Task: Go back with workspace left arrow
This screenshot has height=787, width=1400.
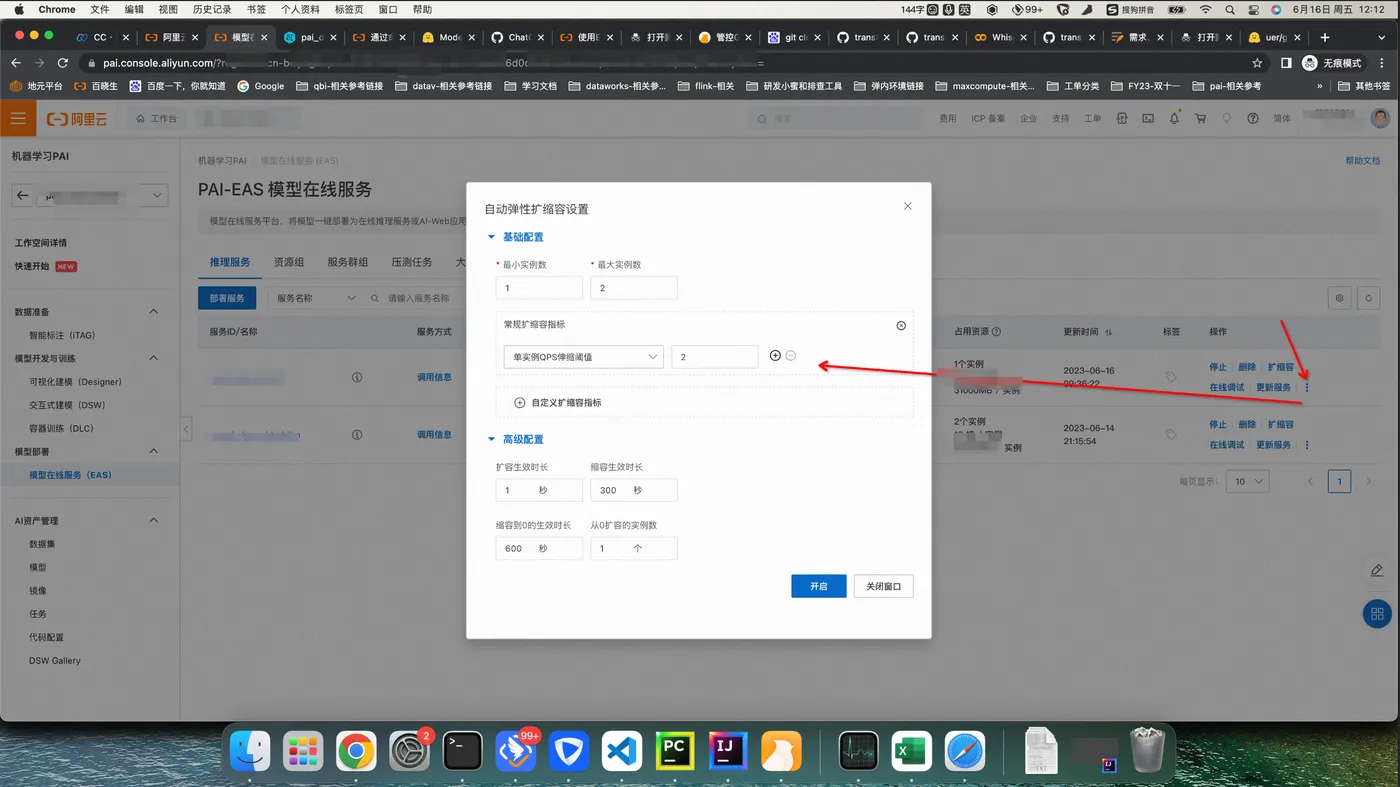Action: tap(23, 196)
